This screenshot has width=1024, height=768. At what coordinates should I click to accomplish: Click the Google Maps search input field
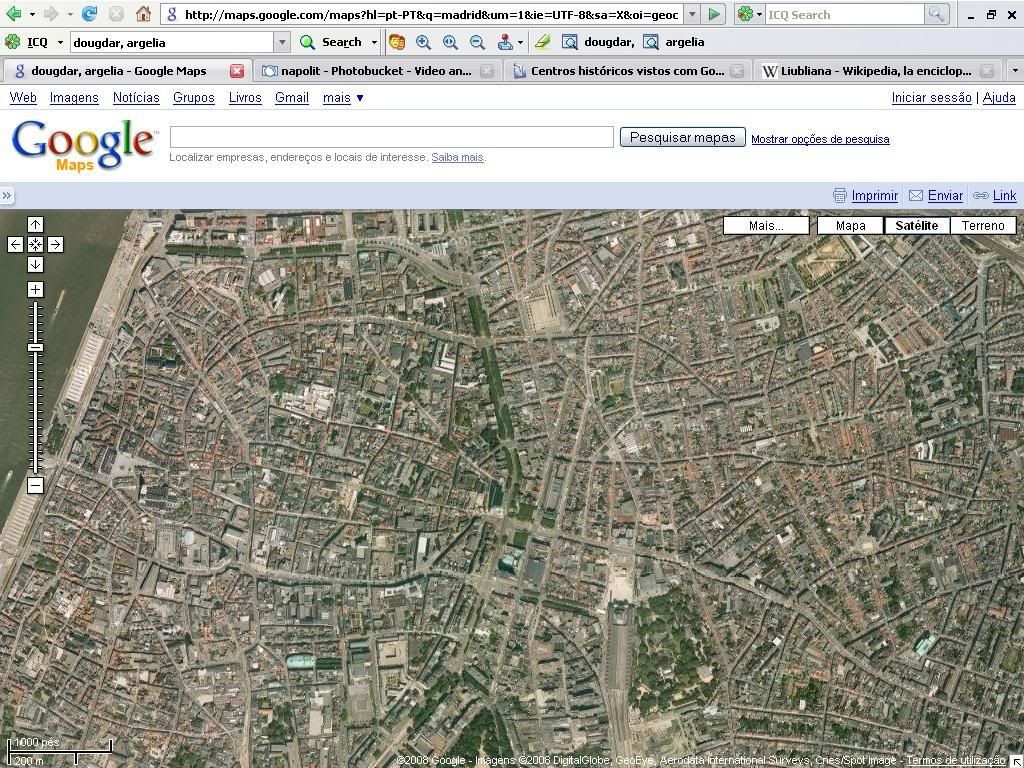tap(391, 138)
